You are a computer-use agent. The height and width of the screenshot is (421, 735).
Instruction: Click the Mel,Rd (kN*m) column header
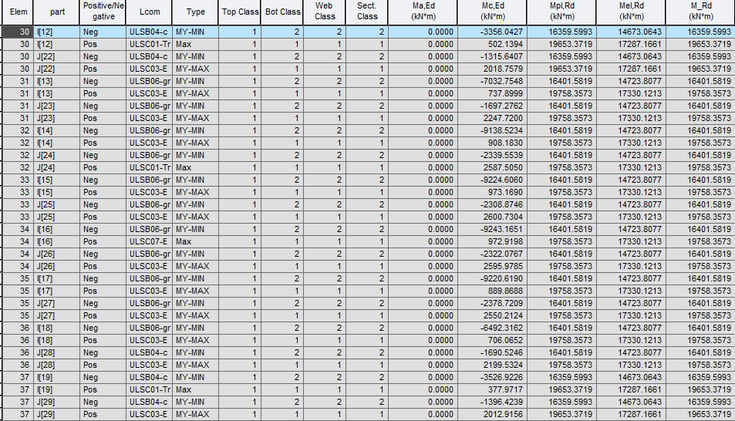pyautogui.click(x=631, y=12)
